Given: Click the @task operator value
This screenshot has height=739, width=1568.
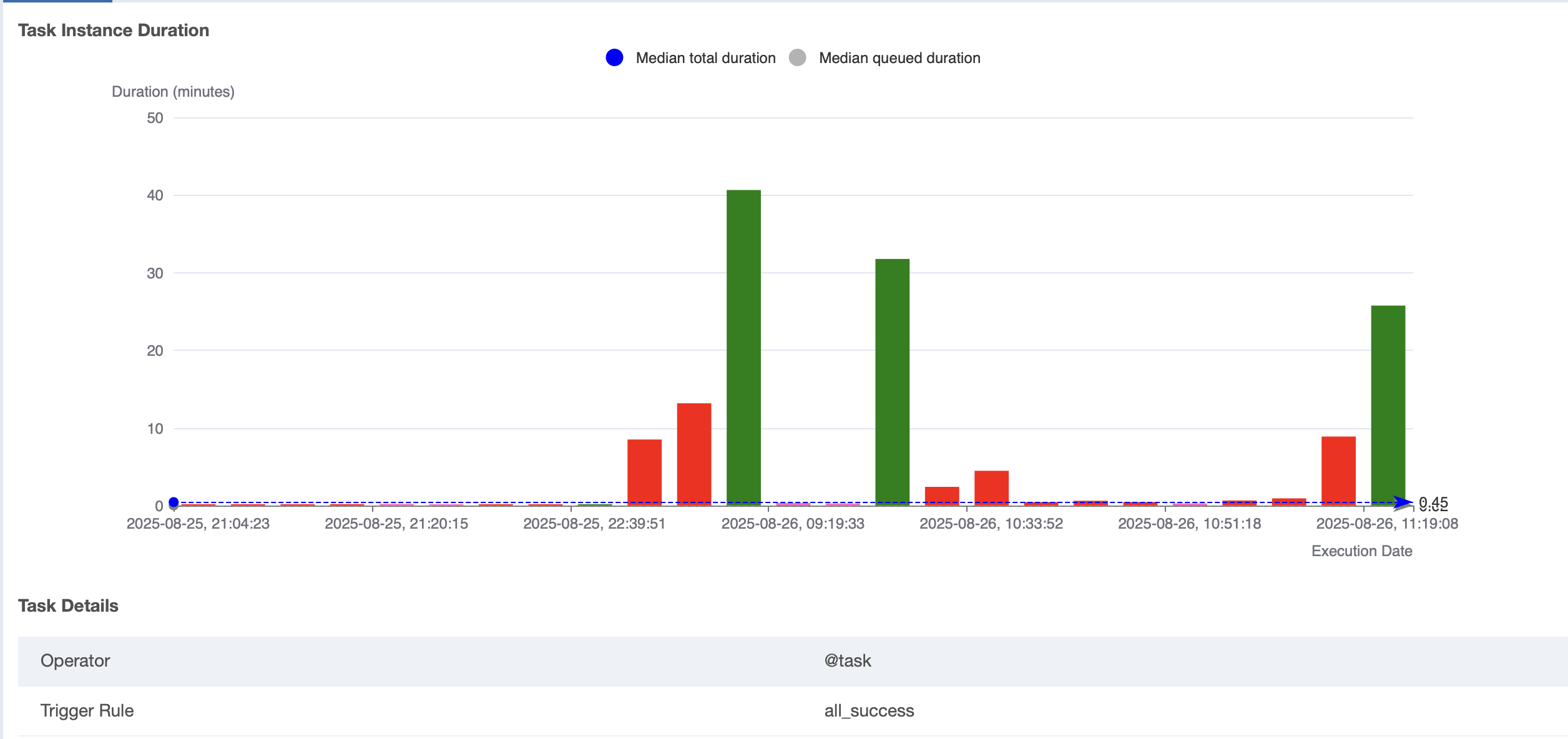Looking at the screenshot, I should (847, 661).
